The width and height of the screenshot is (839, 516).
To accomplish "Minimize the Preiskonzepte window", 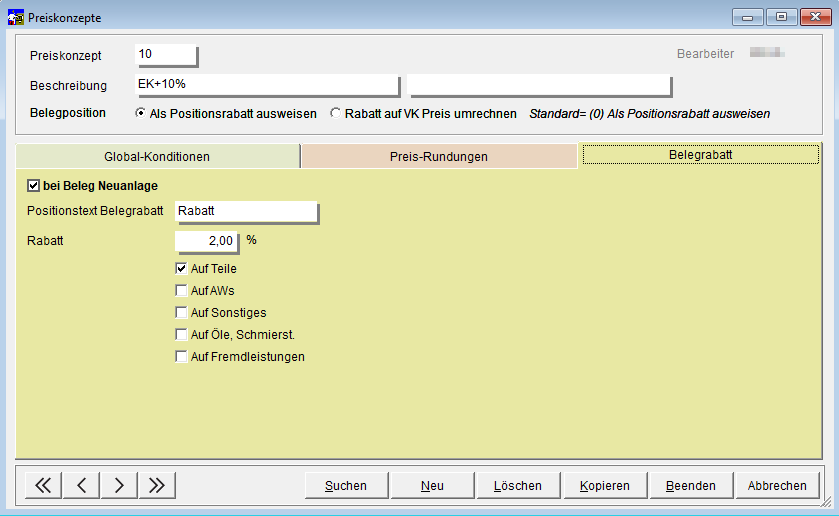I will [748, 17].
